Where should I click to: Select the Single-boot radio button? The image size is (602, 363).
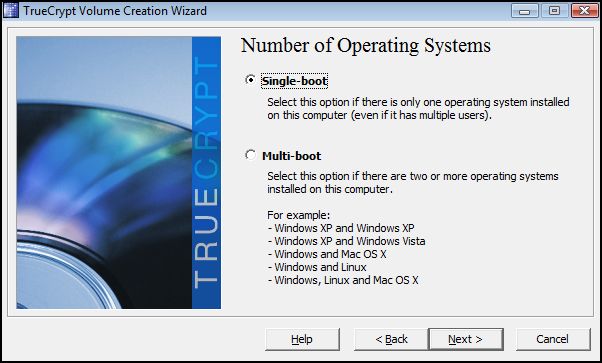point(250,80)
